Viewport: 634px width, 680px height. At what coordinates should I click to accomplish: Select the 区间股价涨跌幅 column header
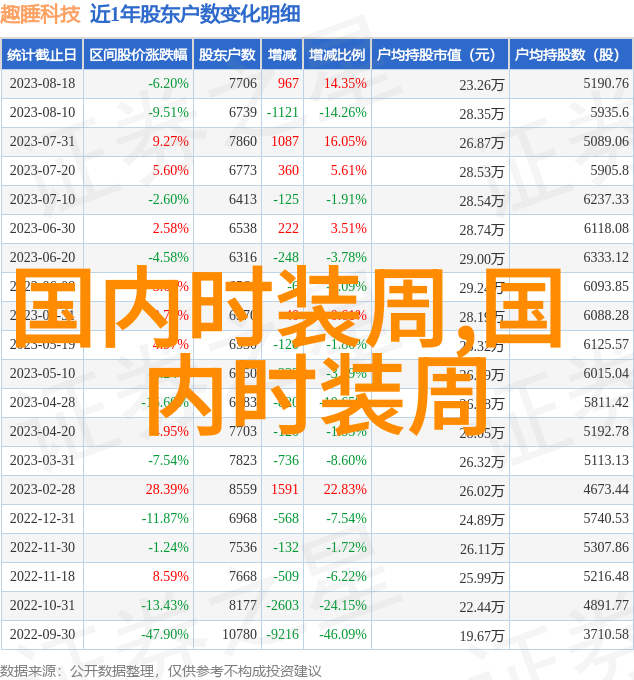pos(138,55)
